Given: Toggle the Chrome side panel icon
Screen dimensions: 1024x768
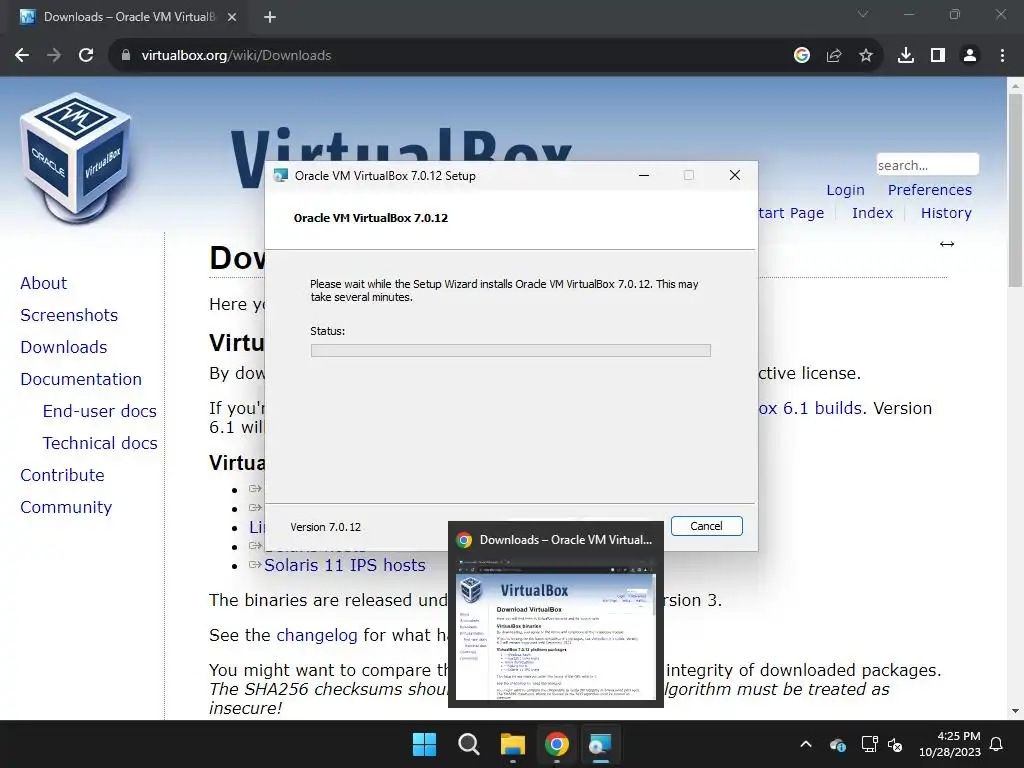Looking at the screenshot, I should [x=938, y=56].
